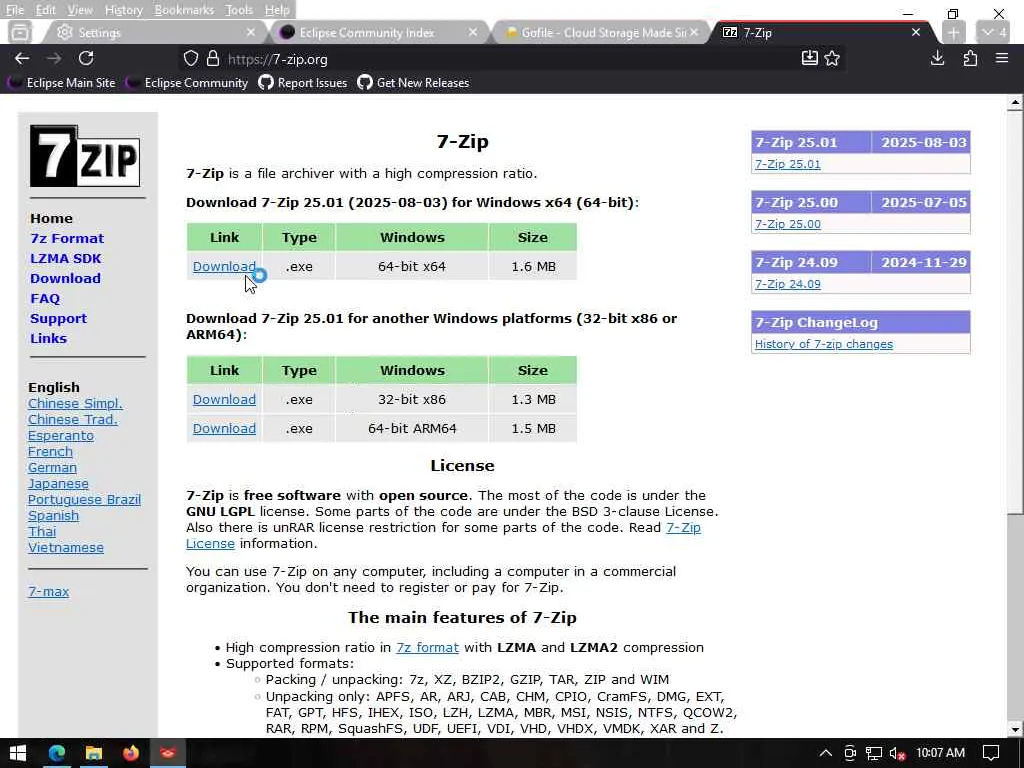Viewport: 1024px width, 768px height.
Task: Reload the 7-zip.org page
Action: click(86, 58)
